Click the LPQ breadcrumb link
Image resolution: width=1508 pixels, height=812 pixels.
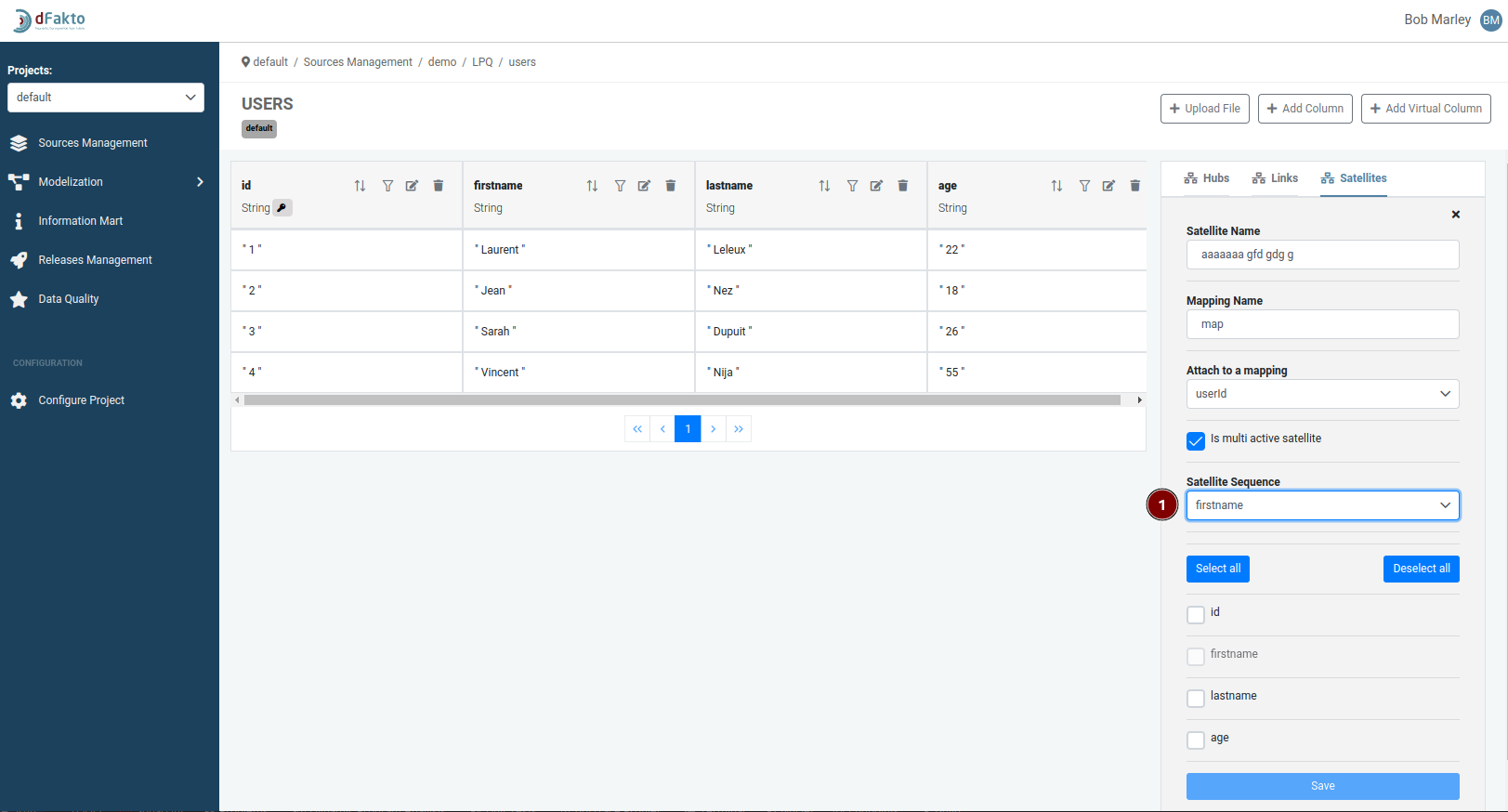pos(482,62)
